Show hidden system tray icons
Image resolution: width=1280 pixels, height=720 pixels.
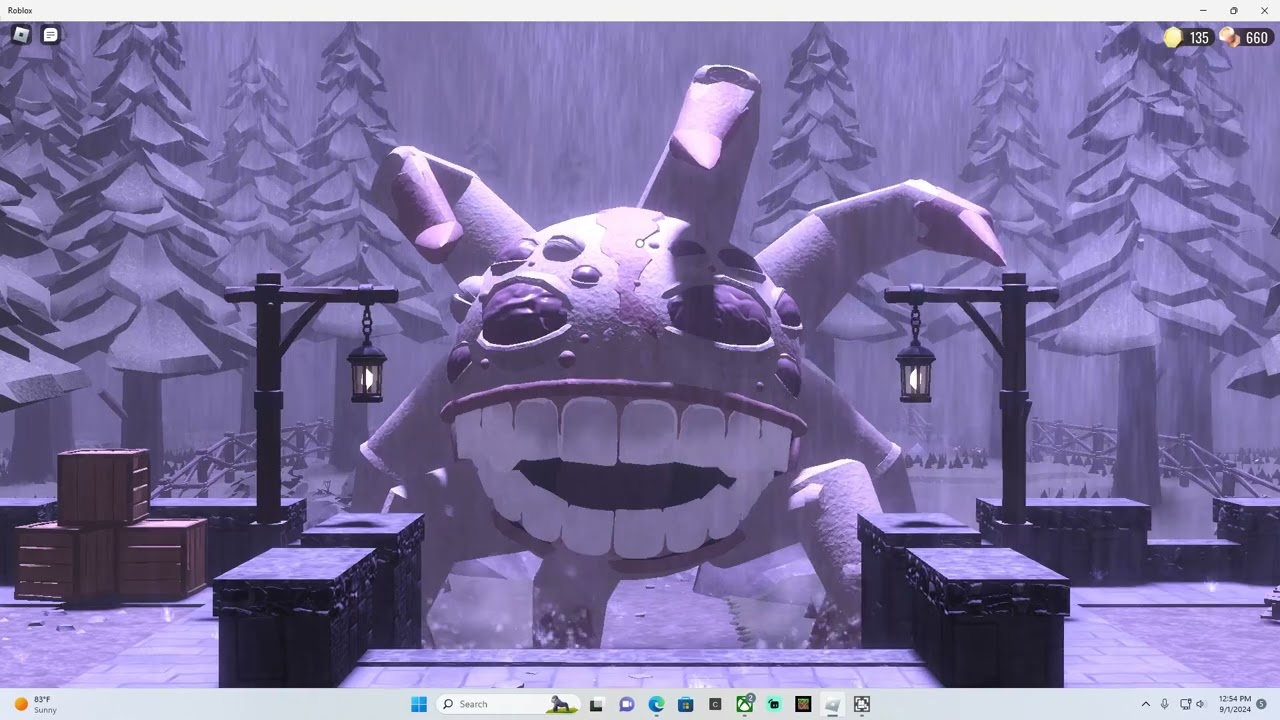pyautogui.click(x=1146, y=704)
